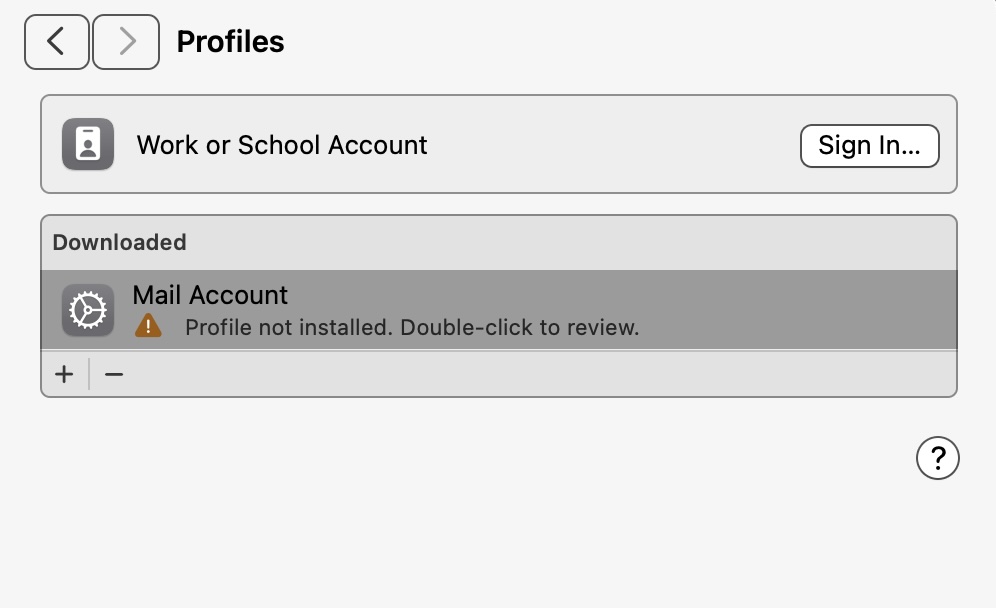Click the Work or School Account label
This screenshot has width=996, height=608.
[x=282, y=145]
